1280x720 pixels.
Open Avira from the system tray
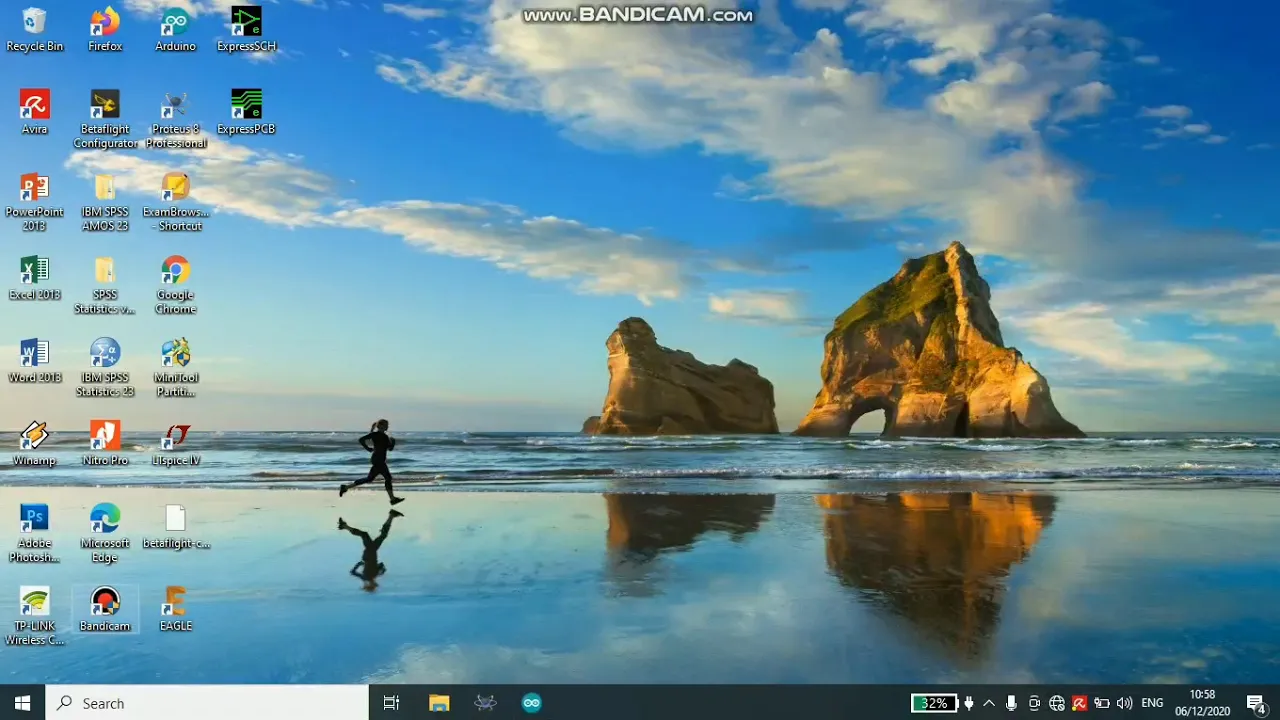pyautogui.click(x=1080, y=703)
